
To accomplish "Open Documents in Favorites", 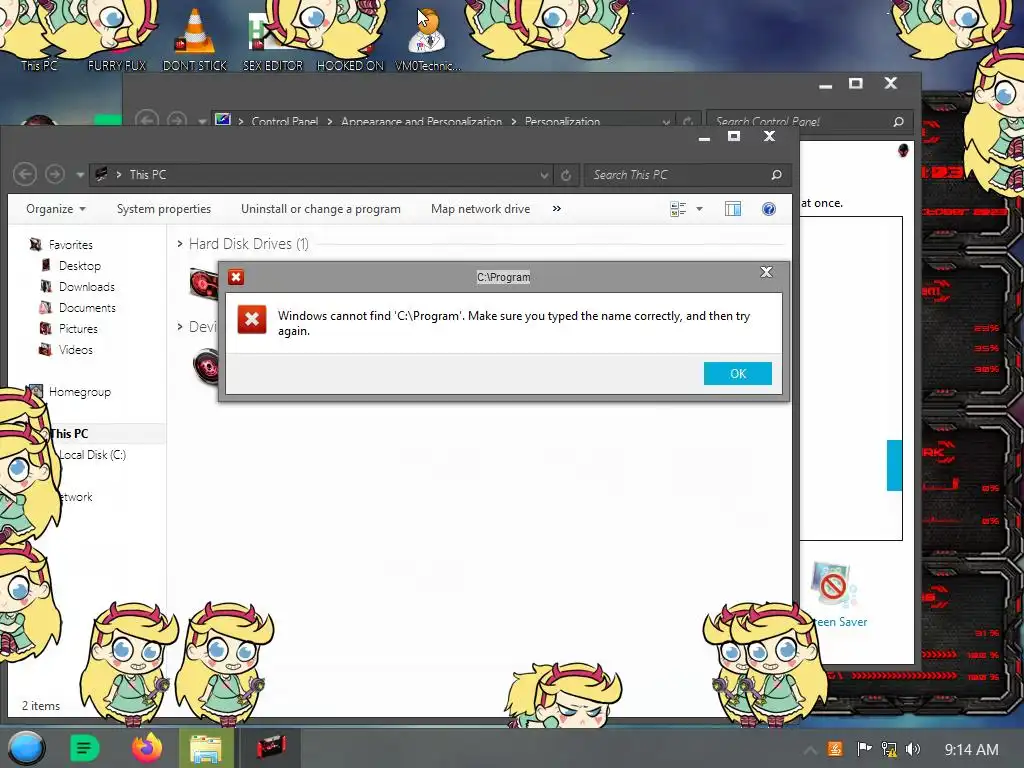I will pos(87,308).
